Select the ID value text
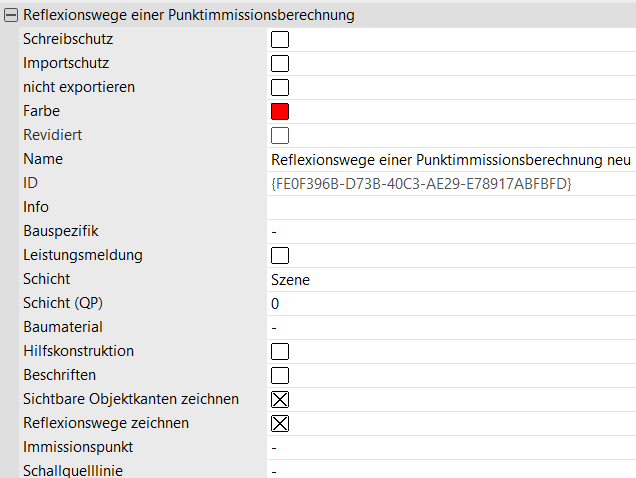This screenshot has height=478, width=636. point(420,183)
